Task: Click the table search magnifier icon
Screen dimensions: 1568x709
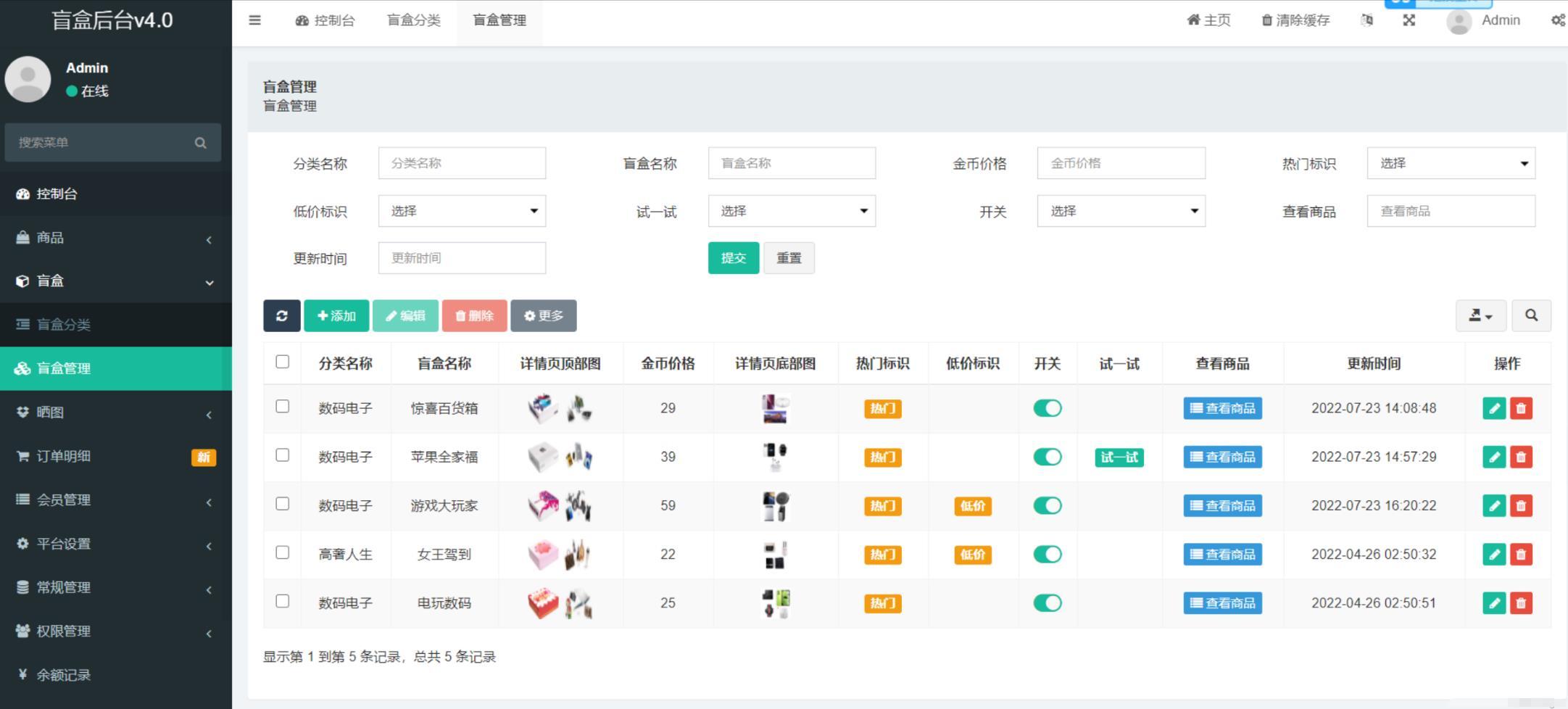Action: click(x=1531, y=315)
